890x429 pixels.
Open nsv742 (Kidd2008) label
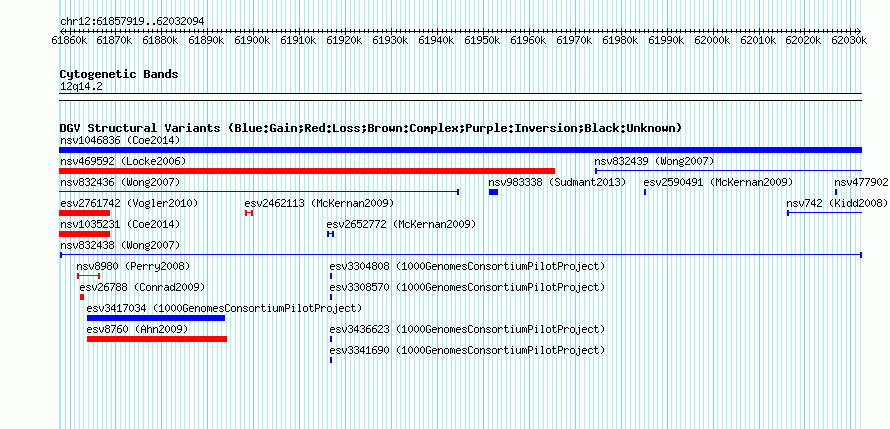837,203
